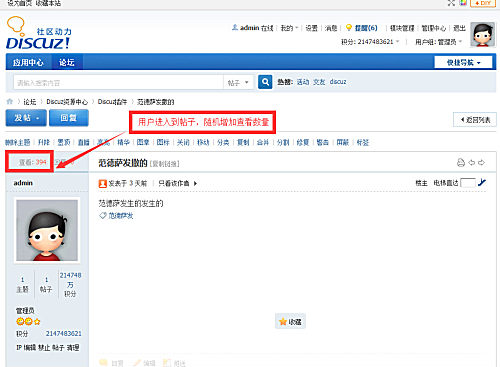Click 图章 moderation link
Viewport: 500px width, 367px height.
coord(143,142)
